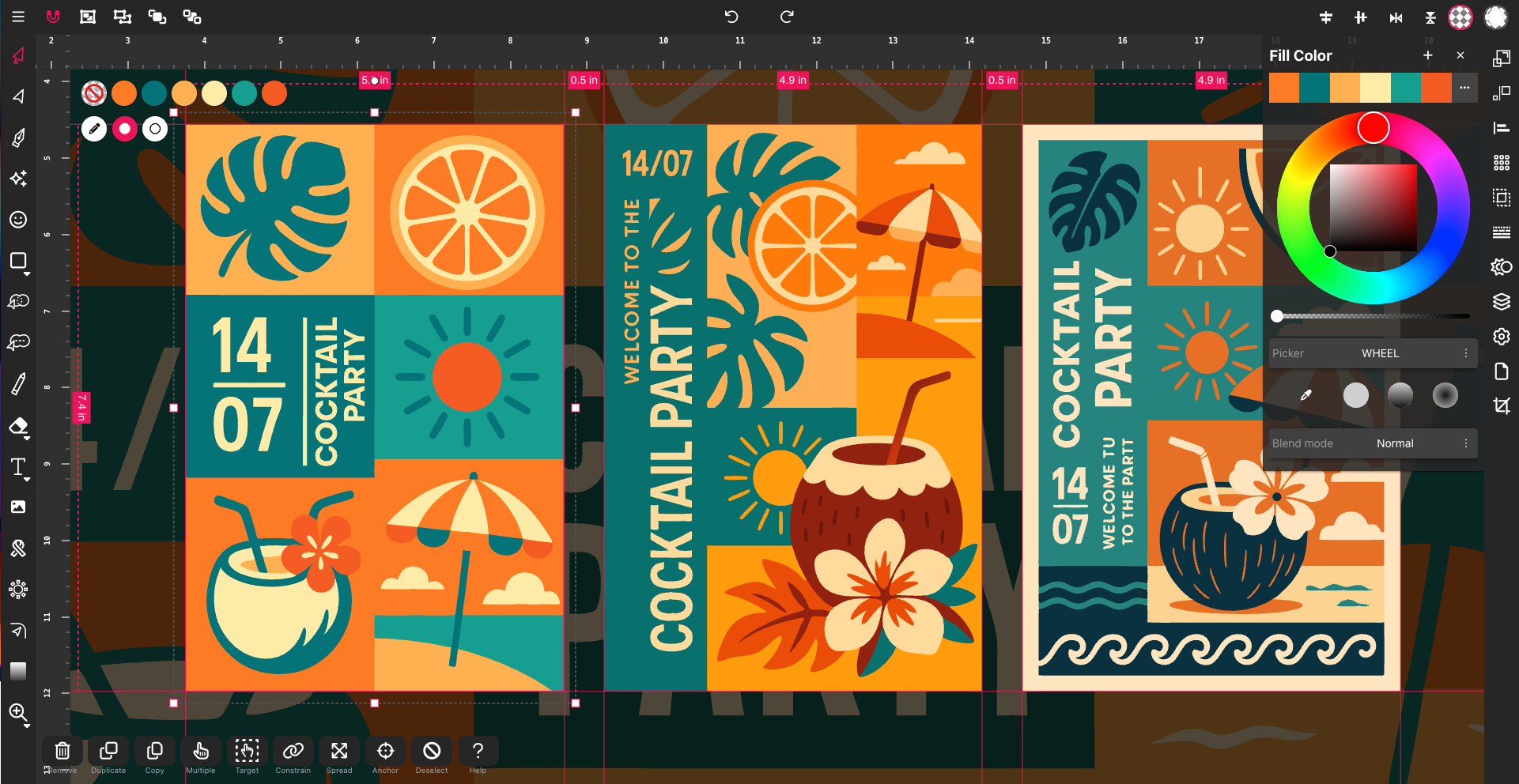Choose the Text tool

pos(18,467)
